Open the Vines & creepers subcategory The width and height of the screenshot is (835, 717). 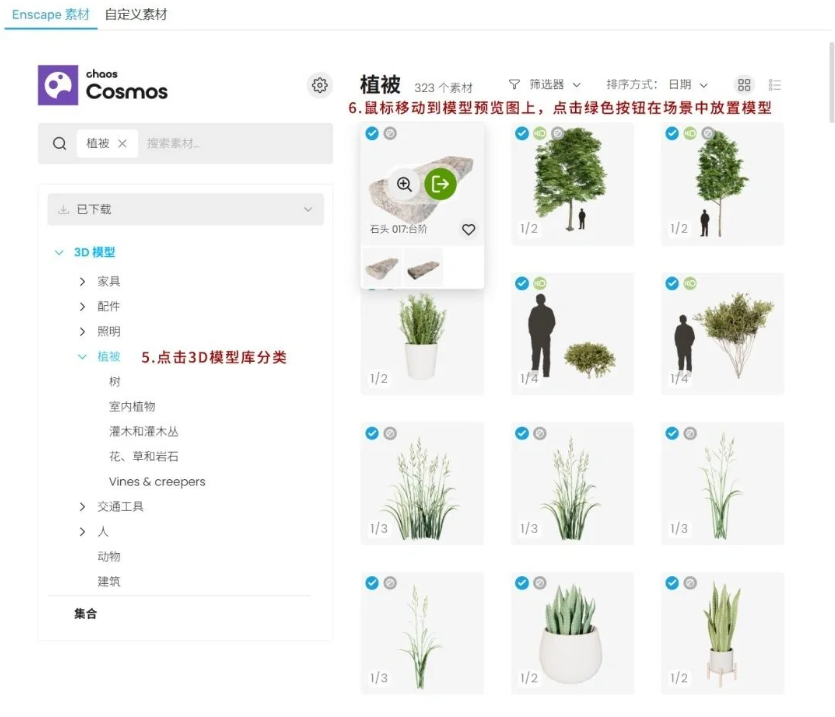[x=157, y=482]
